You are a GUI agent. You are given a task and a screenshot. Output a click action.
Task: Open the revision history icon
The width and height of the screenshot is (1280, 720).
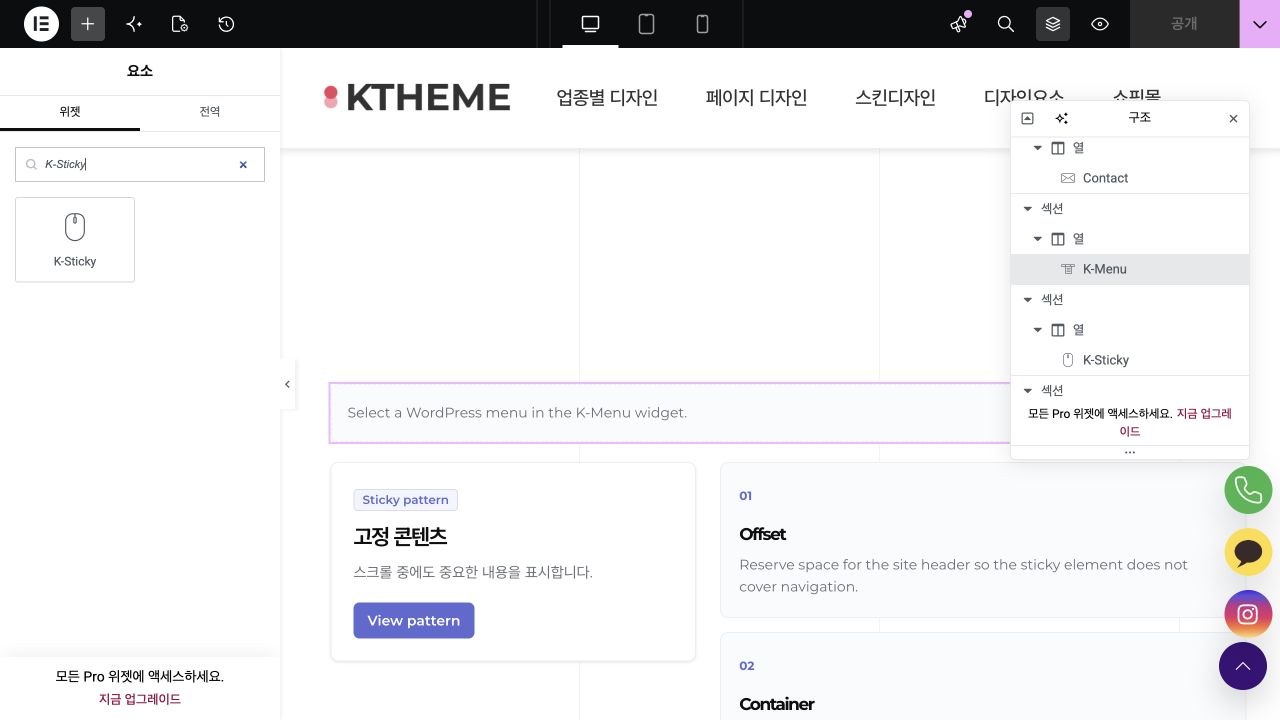point(226,24)
